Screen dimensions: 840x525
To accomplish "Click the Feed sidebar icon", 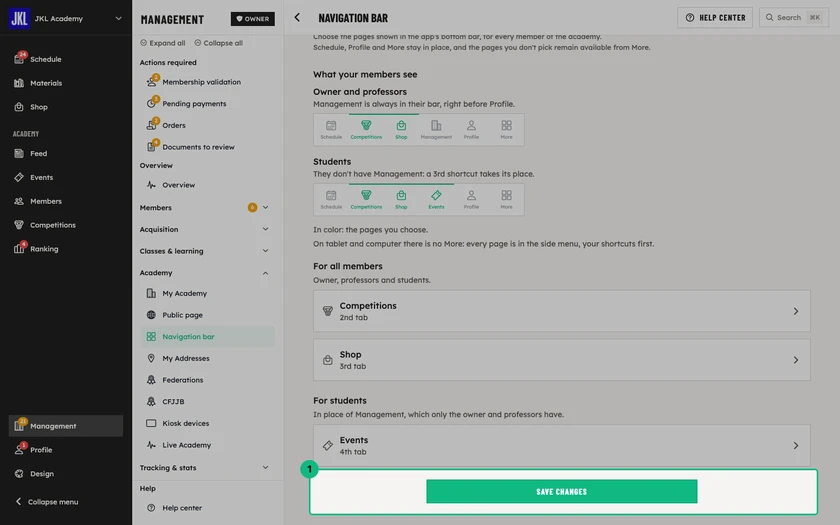I will [x=19, y=153].
